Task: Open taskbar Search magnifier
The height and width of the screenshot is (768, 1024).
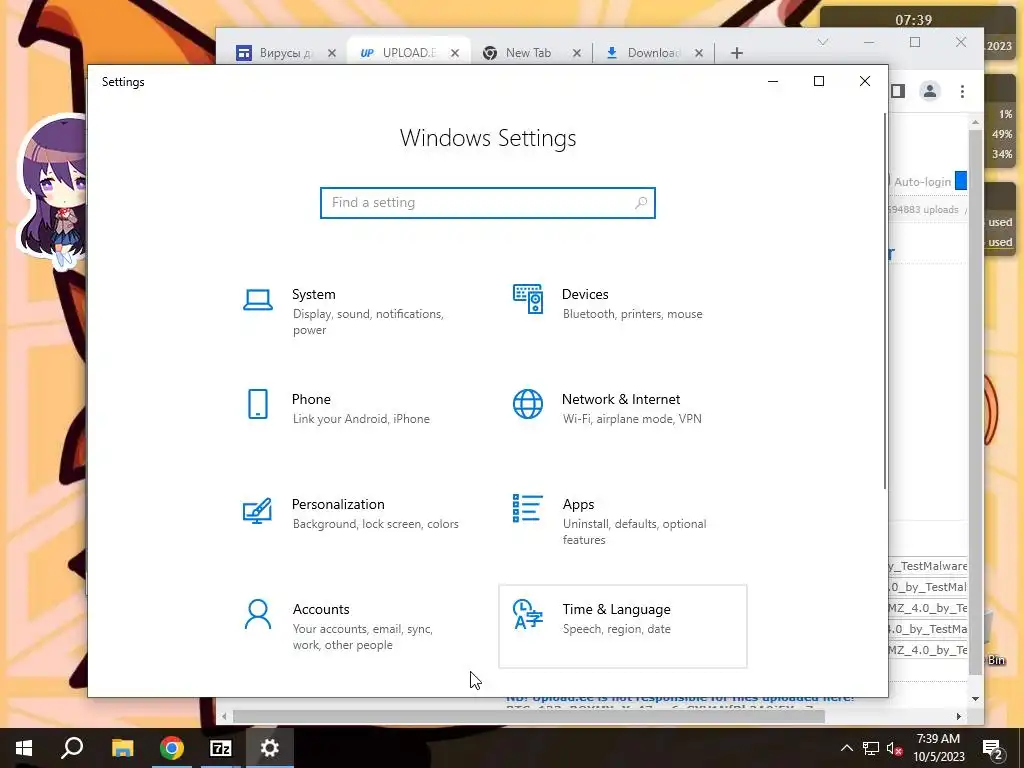Action: [72, 748]
